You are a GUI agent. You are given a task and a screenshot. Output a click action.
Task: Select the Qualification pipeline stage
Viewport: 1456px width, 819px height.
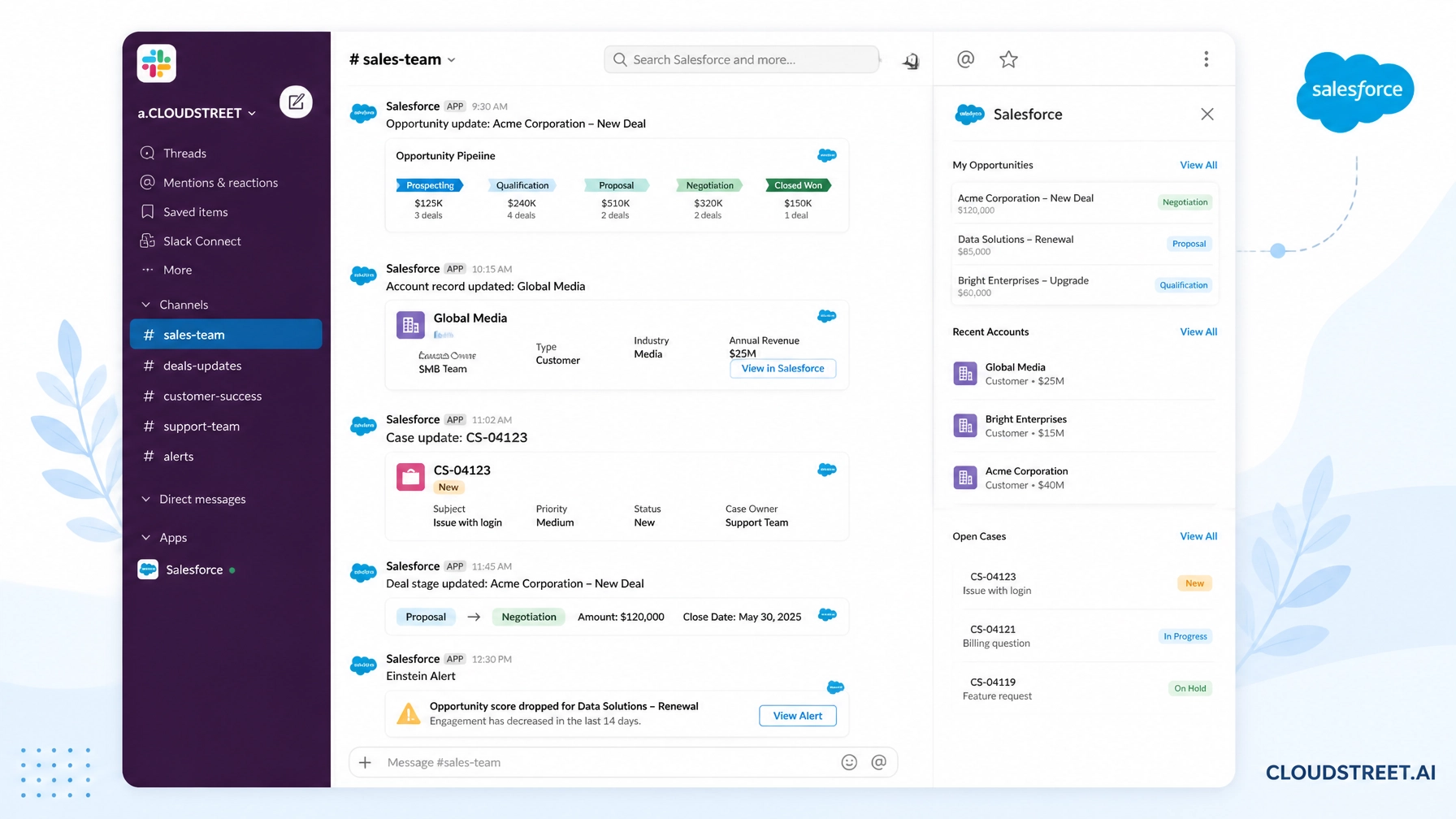click(522, 185)
